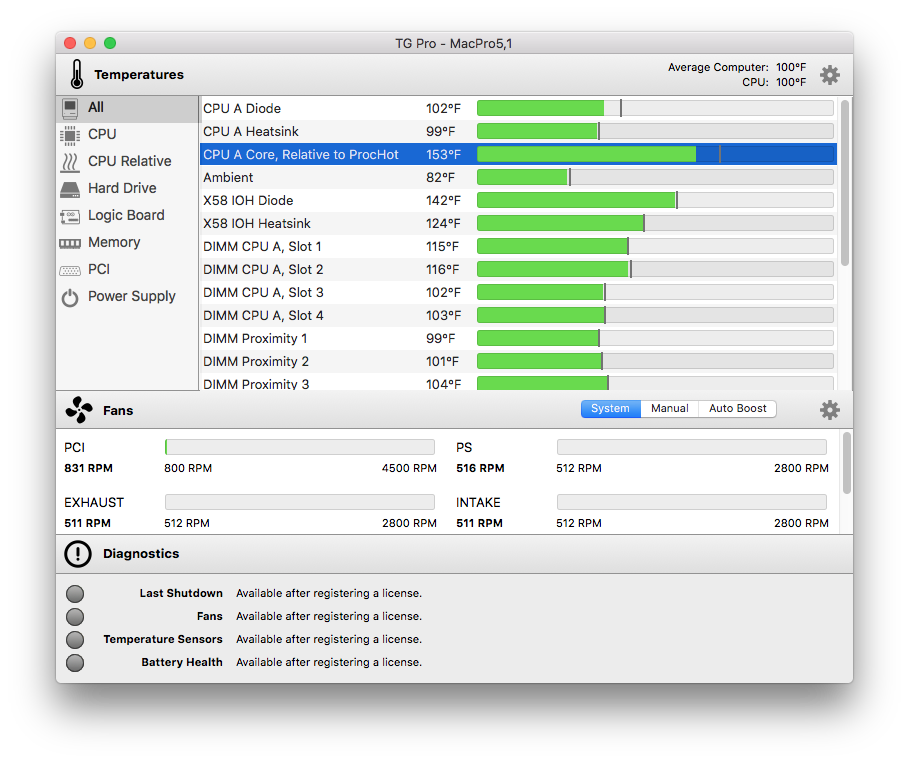909x763 pixels.
Task: Click the Power Supply icon in sidebar
Action: [x=70, y=297]
